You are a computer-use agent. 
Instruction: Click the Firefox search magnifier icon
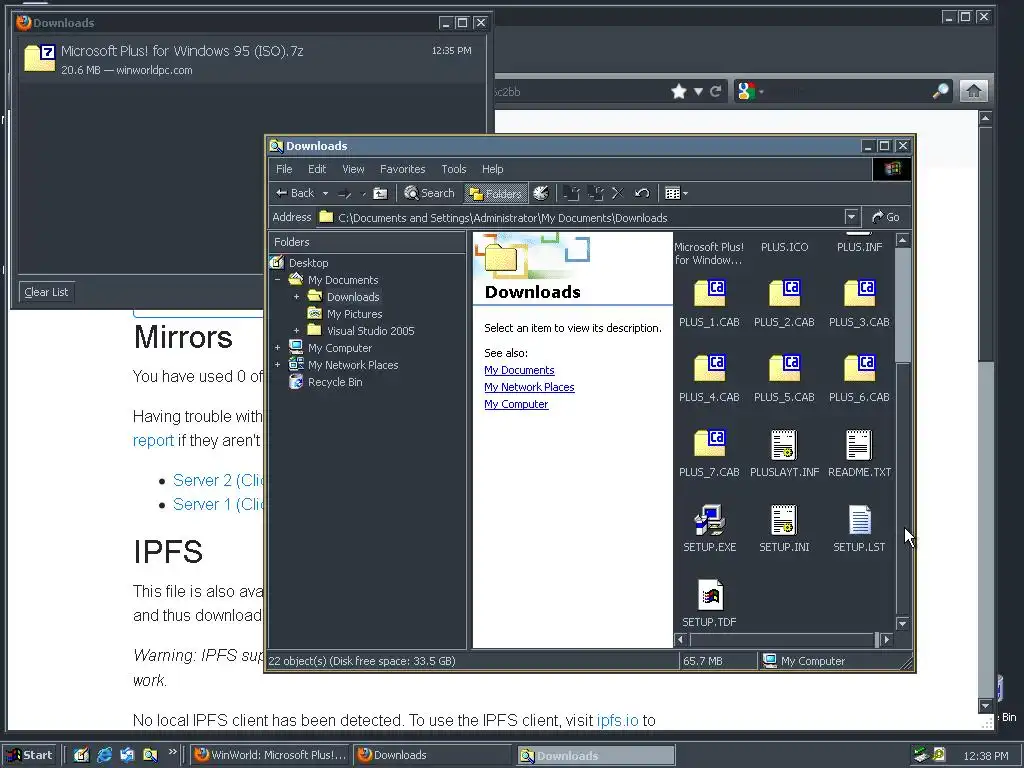pos(940,91)
